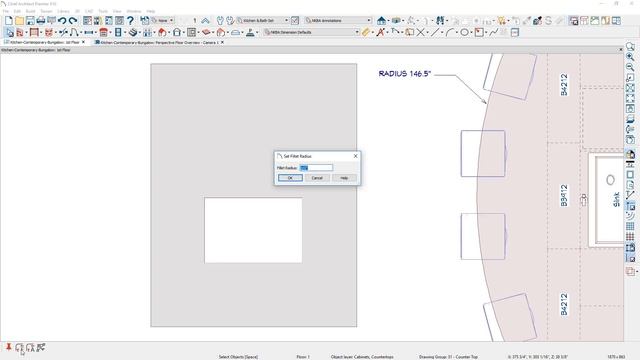Click the Fillet Radius input field

pyautogui.click(x=316, y=168)
